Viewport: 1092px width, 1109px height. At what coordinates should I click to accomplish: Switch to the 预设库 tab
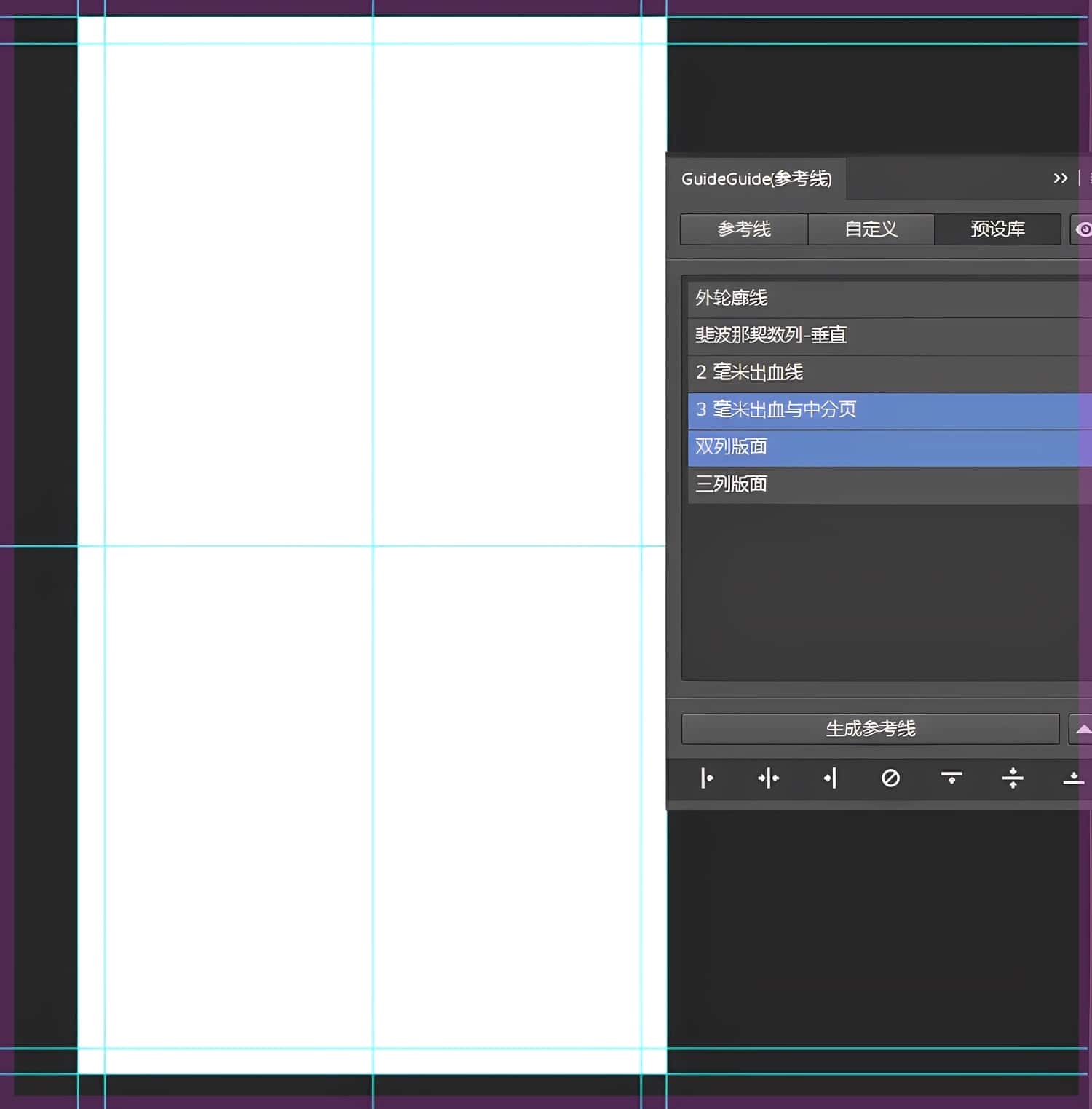coord(997,229)
